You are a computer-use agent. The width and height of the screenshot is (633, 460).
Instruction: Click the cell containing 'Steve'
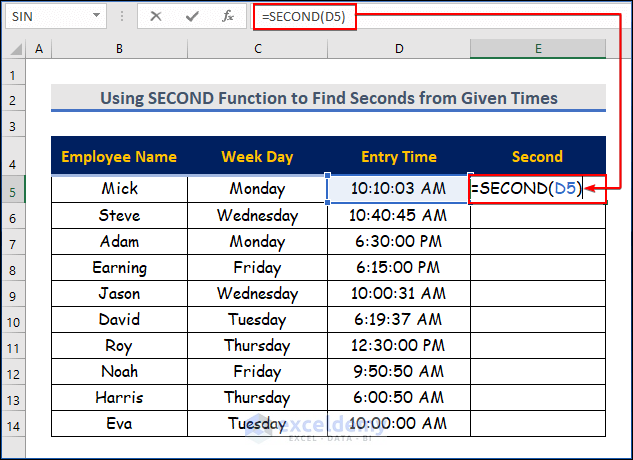(119, 215)
